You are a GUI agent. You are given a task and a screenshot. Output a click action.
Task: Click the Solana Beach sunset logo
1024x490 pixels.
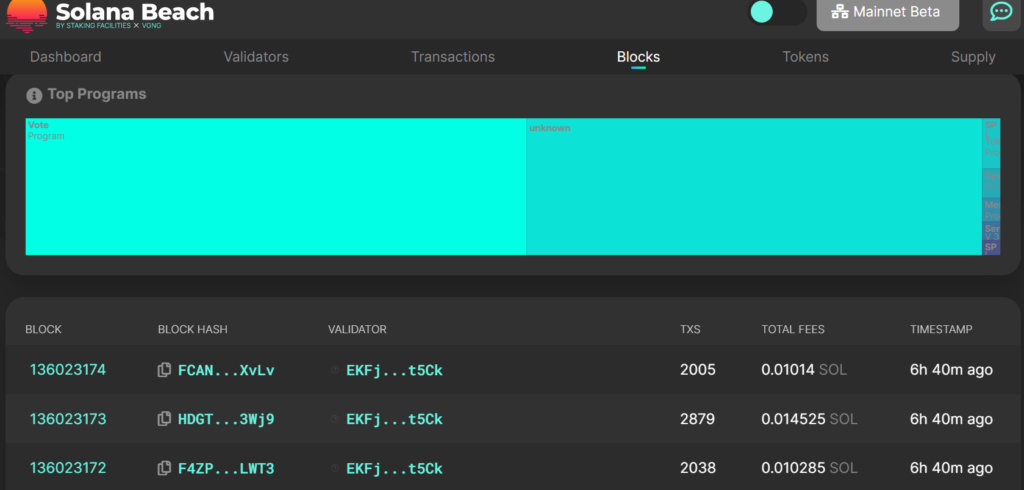click(25, 12)
